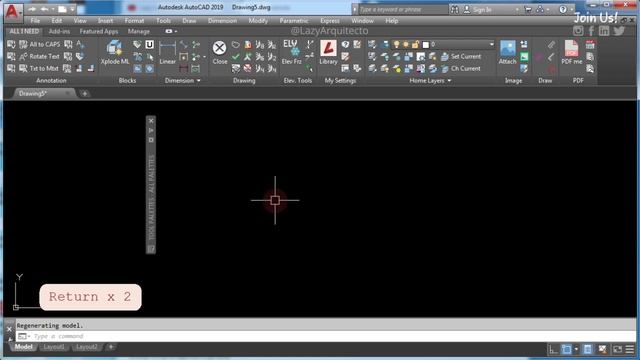Click the green checkmark icon in Drawing panel

[236, 57]
